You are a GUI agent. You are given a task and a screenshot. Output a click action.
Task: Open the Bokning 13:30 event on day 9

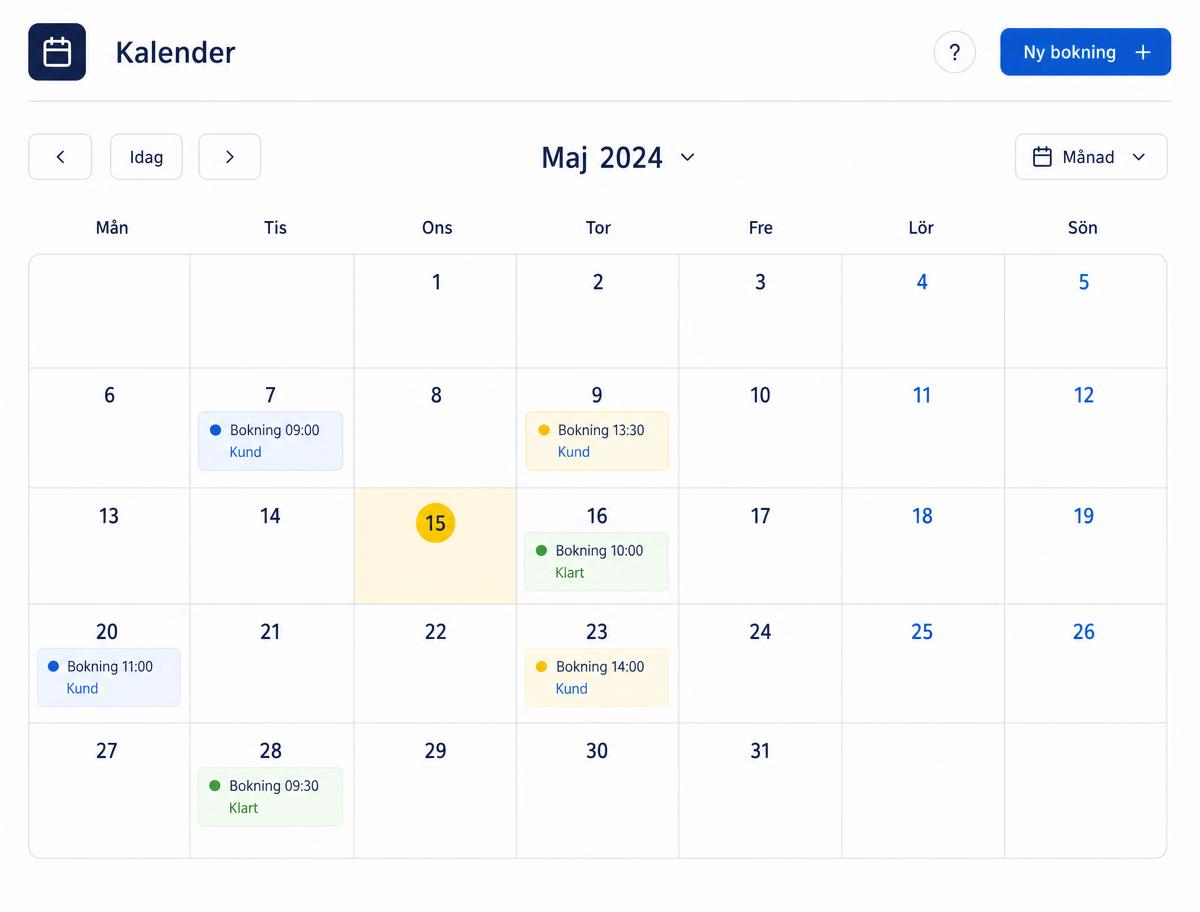point(597,441)
